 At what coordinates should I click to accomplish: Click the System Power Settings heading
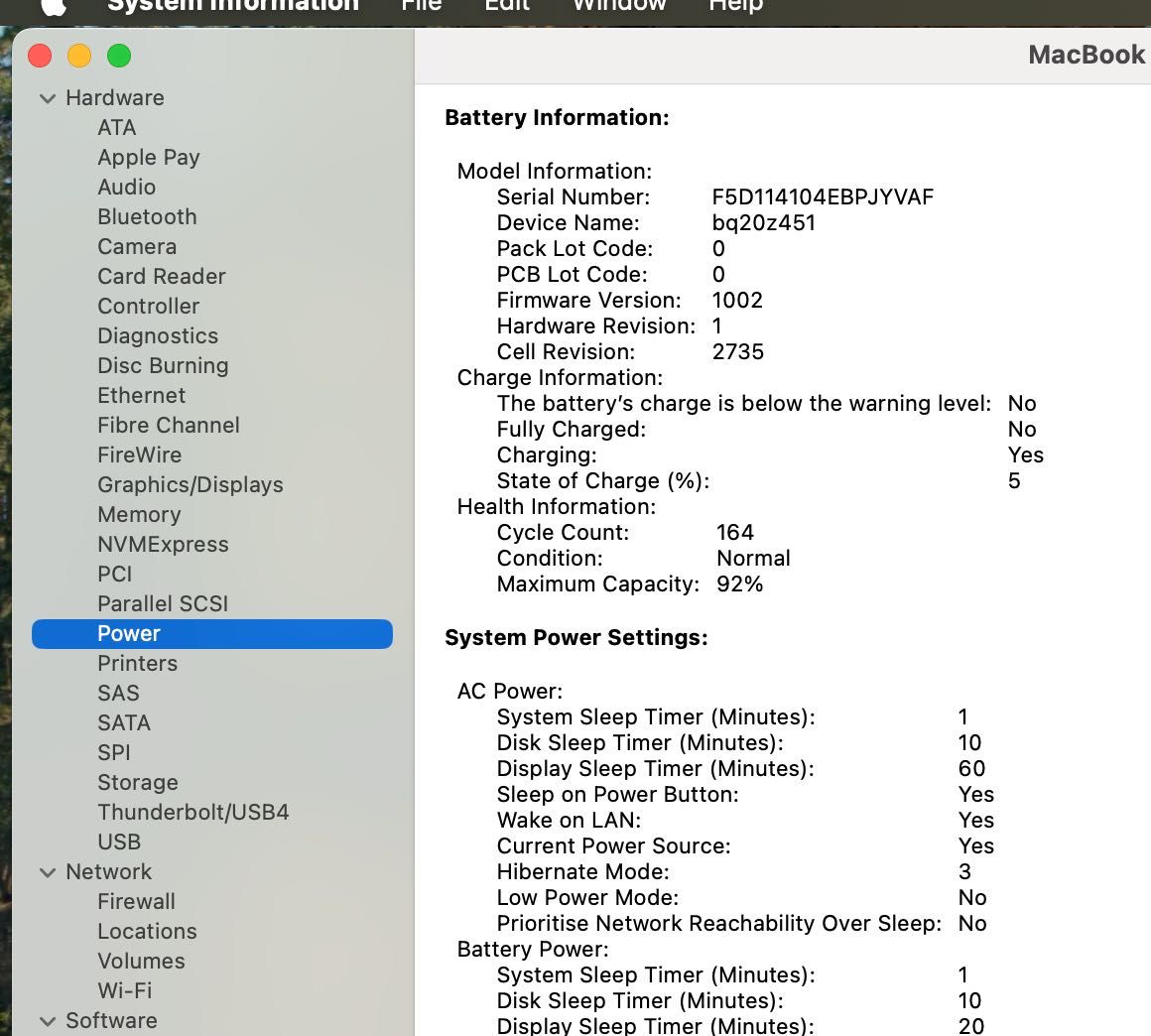(x=576, y=638)
